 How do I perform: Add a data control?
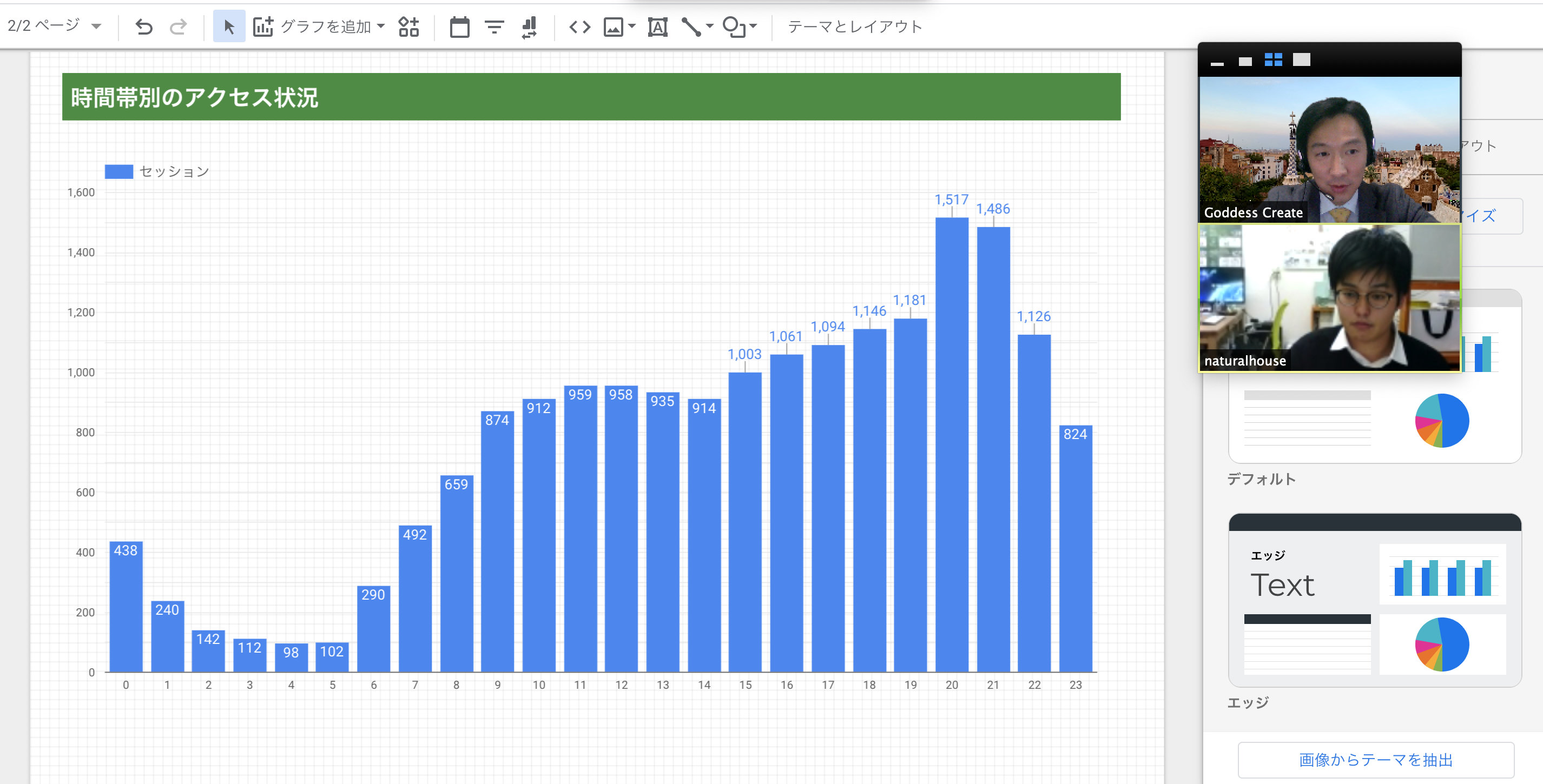pos(529,26)
